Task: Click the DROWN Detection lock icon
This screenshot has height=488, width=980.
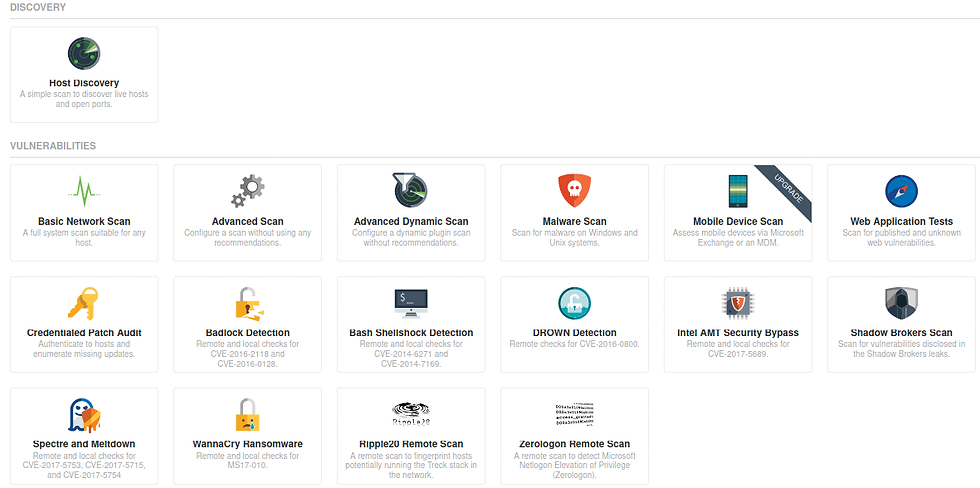Action: [x=574, y=303]
